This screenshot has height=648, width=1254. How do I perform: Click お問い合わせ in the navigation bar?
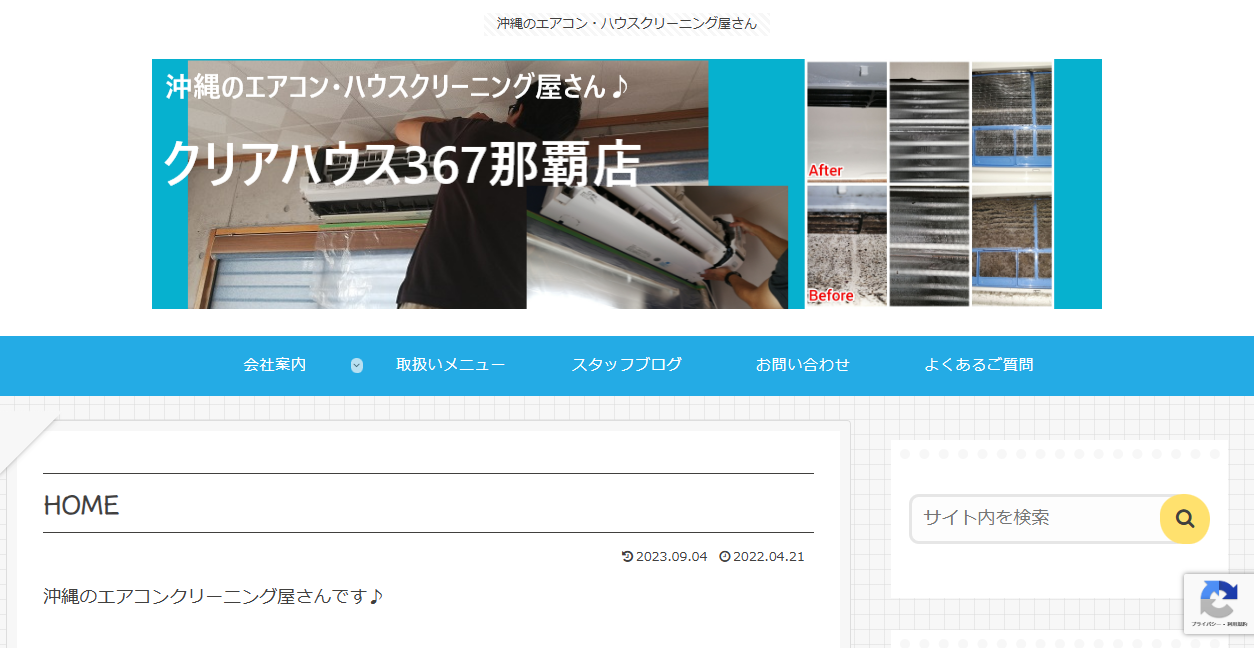pyautogui.click(x=802, y=366)
